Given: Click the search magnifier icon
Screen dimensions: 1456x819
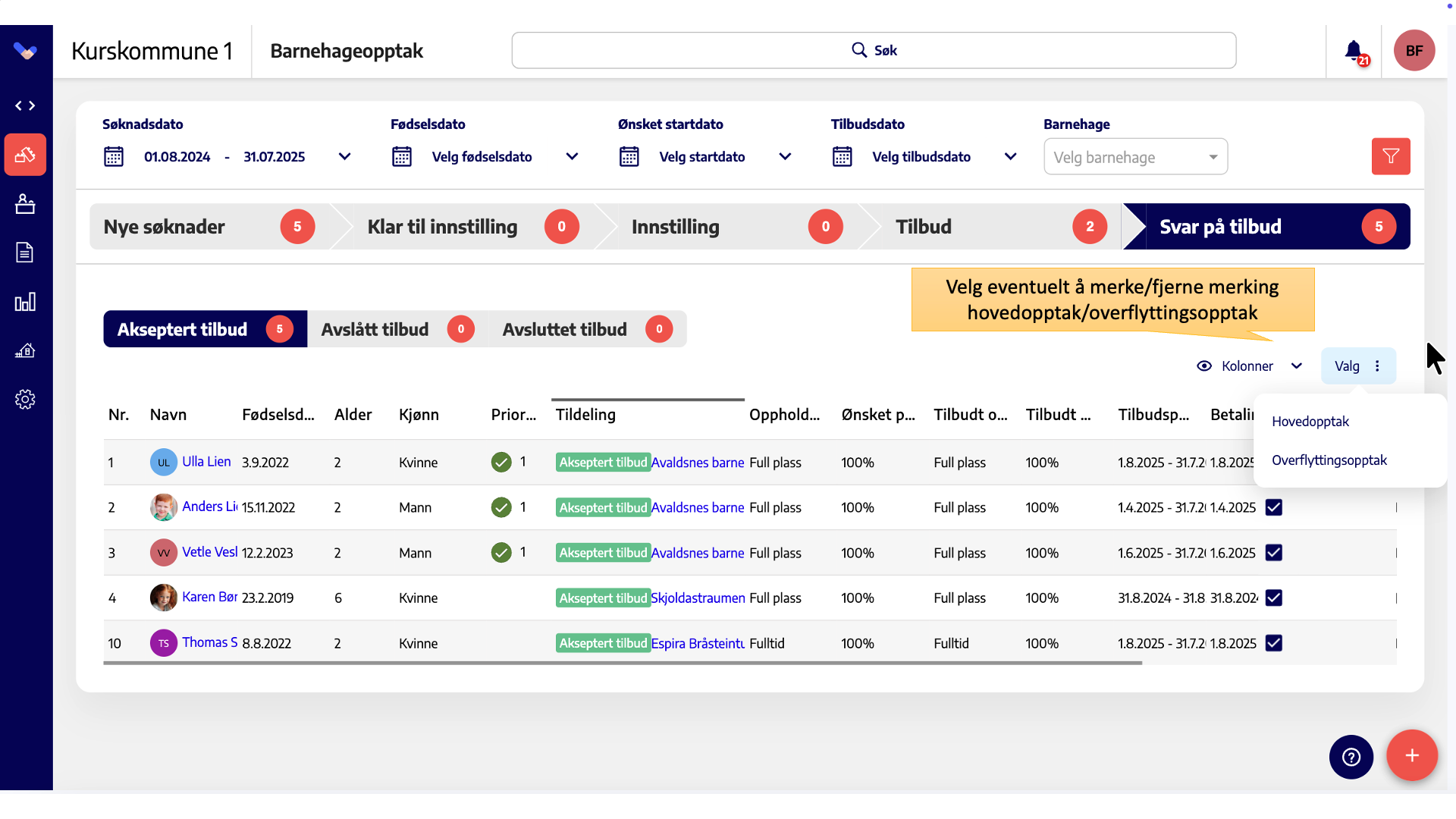Looking at the screenshot, I should (859, 50).
